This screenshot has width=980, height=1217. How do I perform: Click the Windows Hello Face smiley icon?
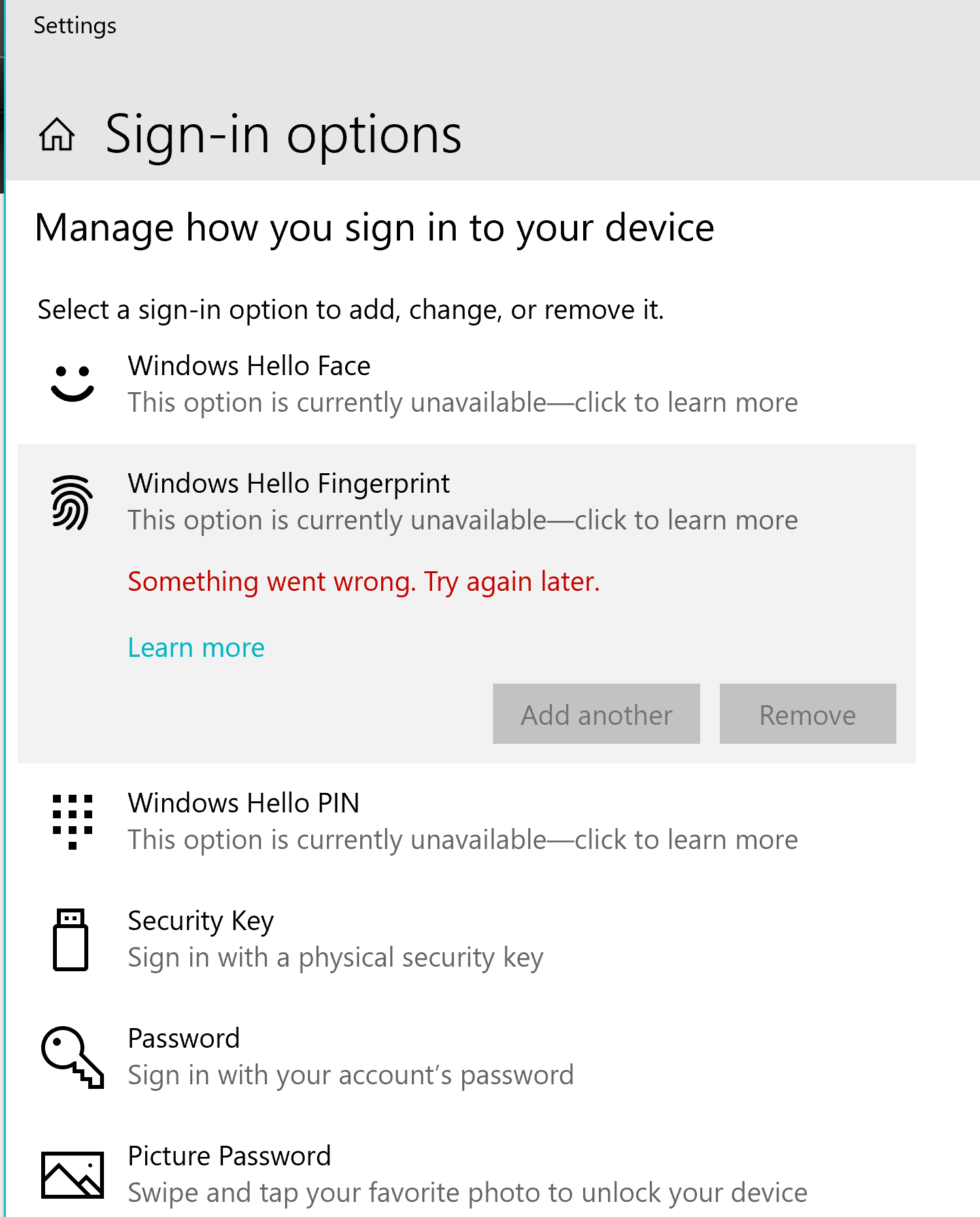tap(73, 382)
